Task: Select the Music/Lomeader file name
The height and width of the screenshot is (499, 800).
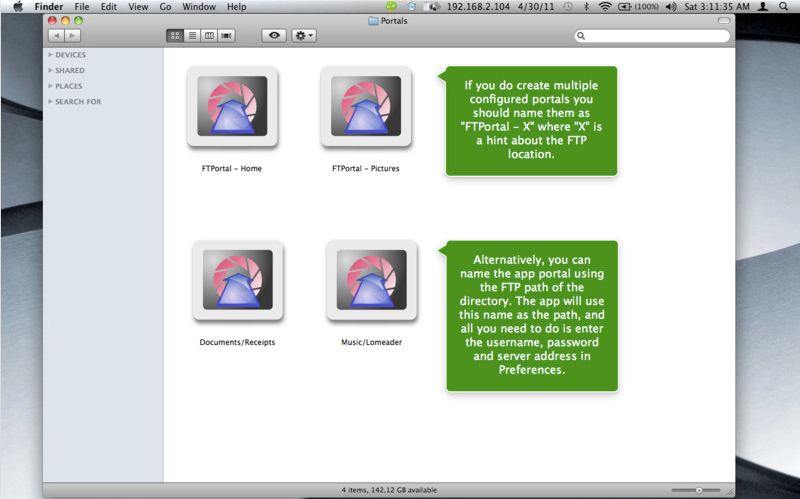Action: (371, 342)
